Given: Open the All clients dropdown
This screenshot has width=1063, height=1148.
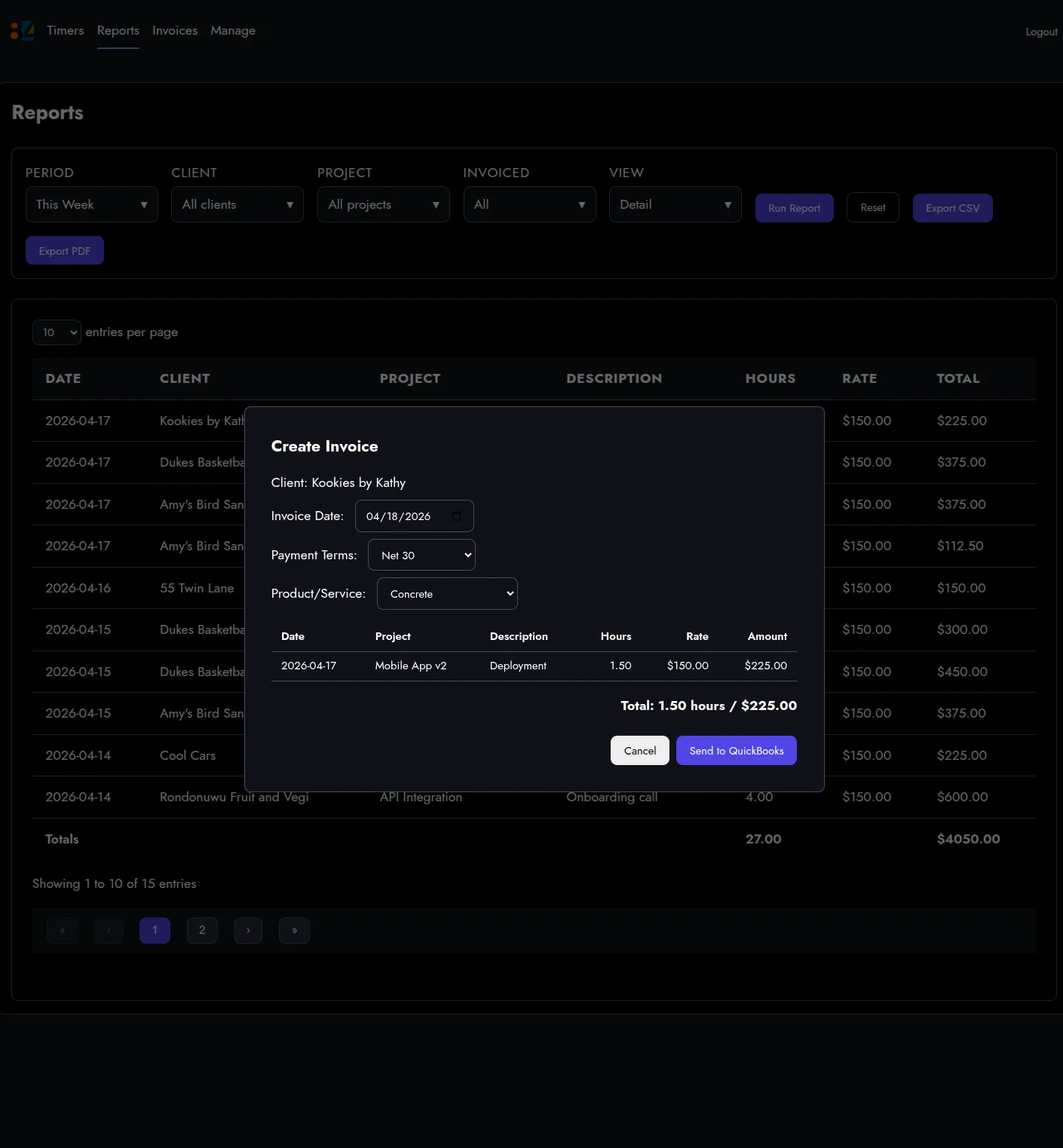Looking at the screenshot, I should (x=237, y=205).
